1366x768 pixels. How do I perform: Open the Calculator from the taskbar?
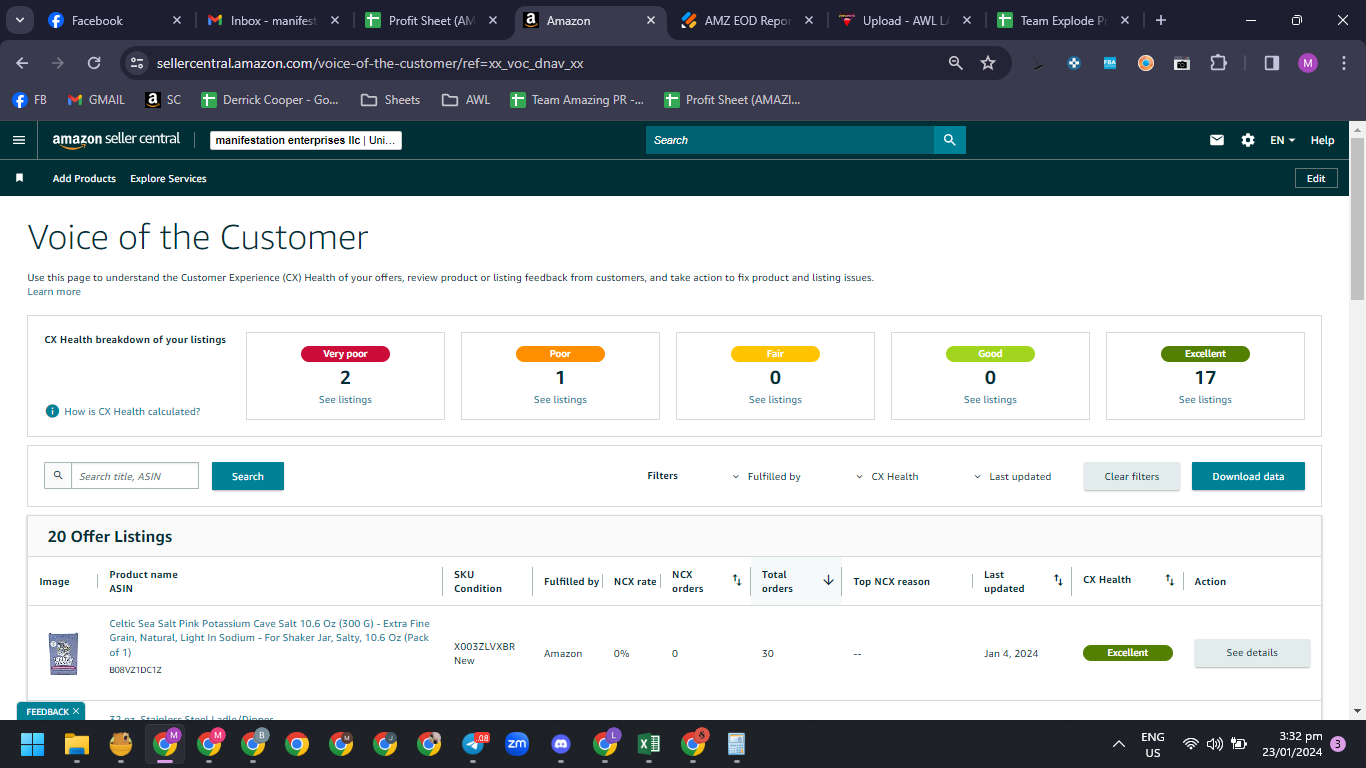pos(737,744)
